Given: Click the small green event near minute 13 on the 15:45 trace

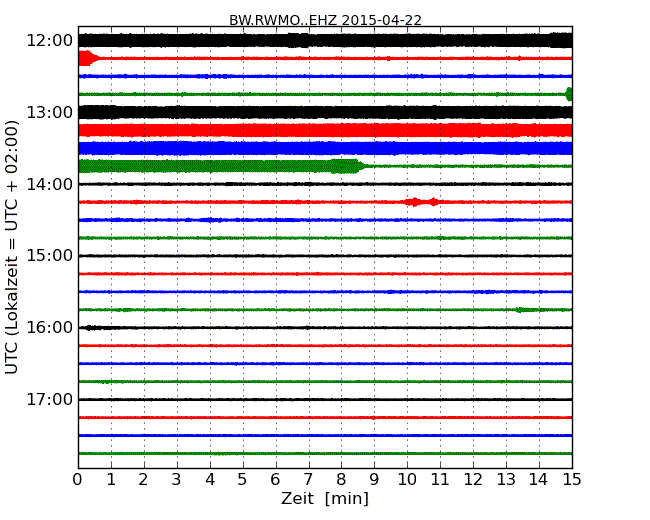Looking at the screenshot, I should pos(527,310).
